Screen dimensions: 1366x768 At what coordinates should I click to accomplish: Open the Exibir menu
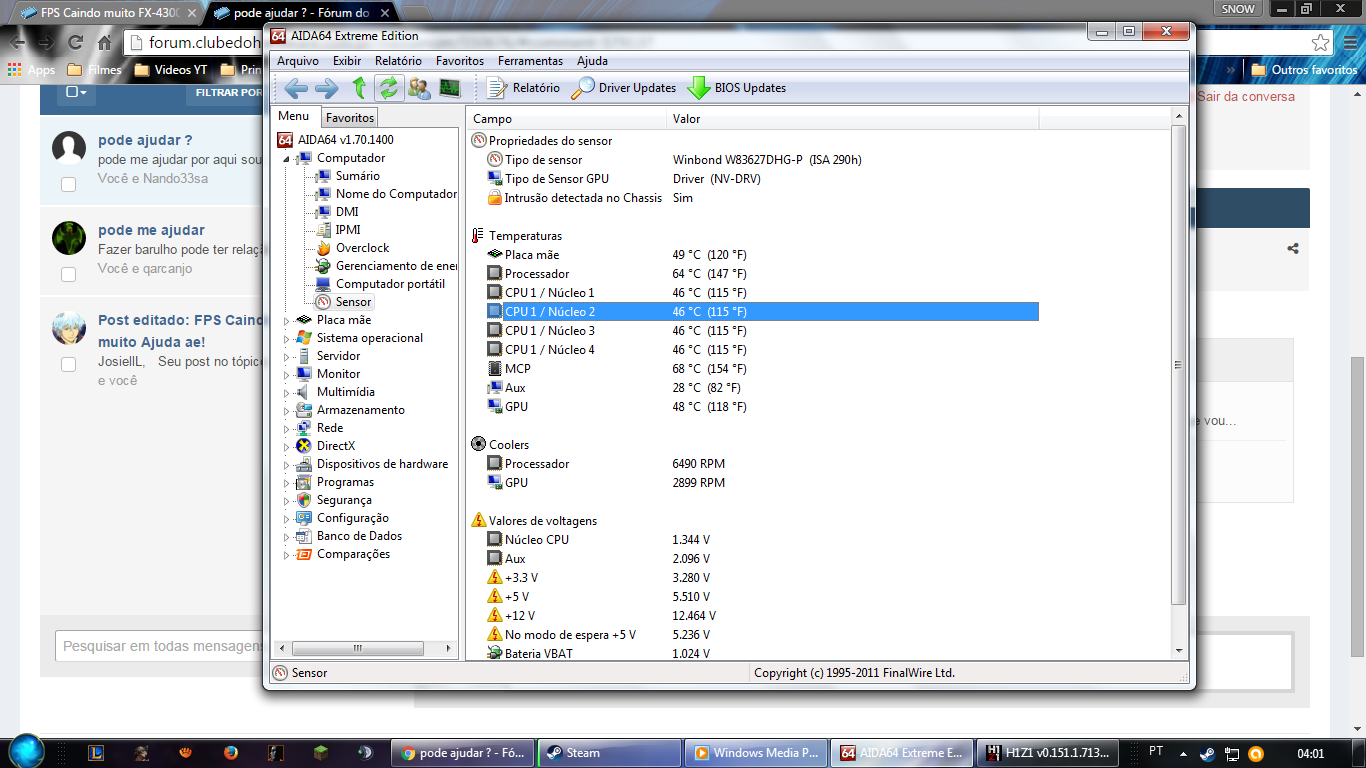pyautogui.click(x=347, y=61)
